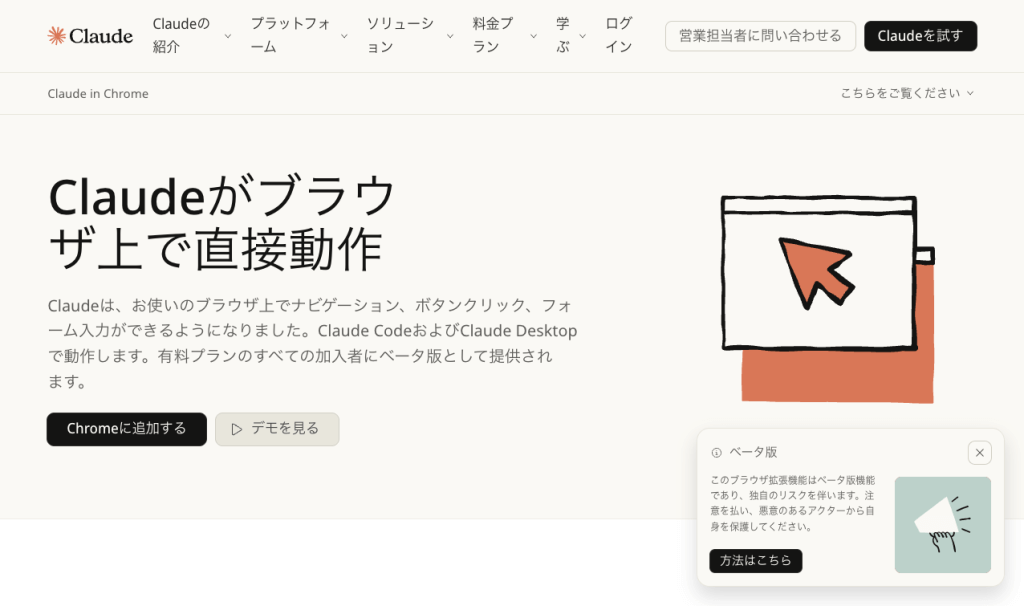
Task: Click the Chromeに追加する button
Action: click(127, 429)
